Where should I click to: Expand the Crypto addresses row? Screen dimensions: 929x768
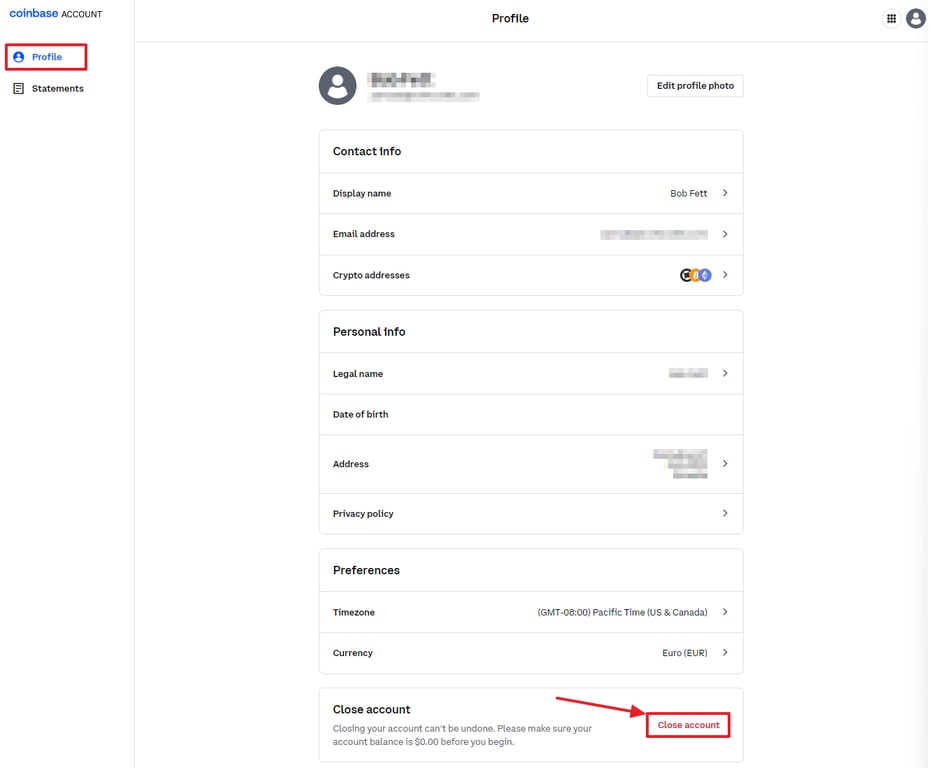530,275
